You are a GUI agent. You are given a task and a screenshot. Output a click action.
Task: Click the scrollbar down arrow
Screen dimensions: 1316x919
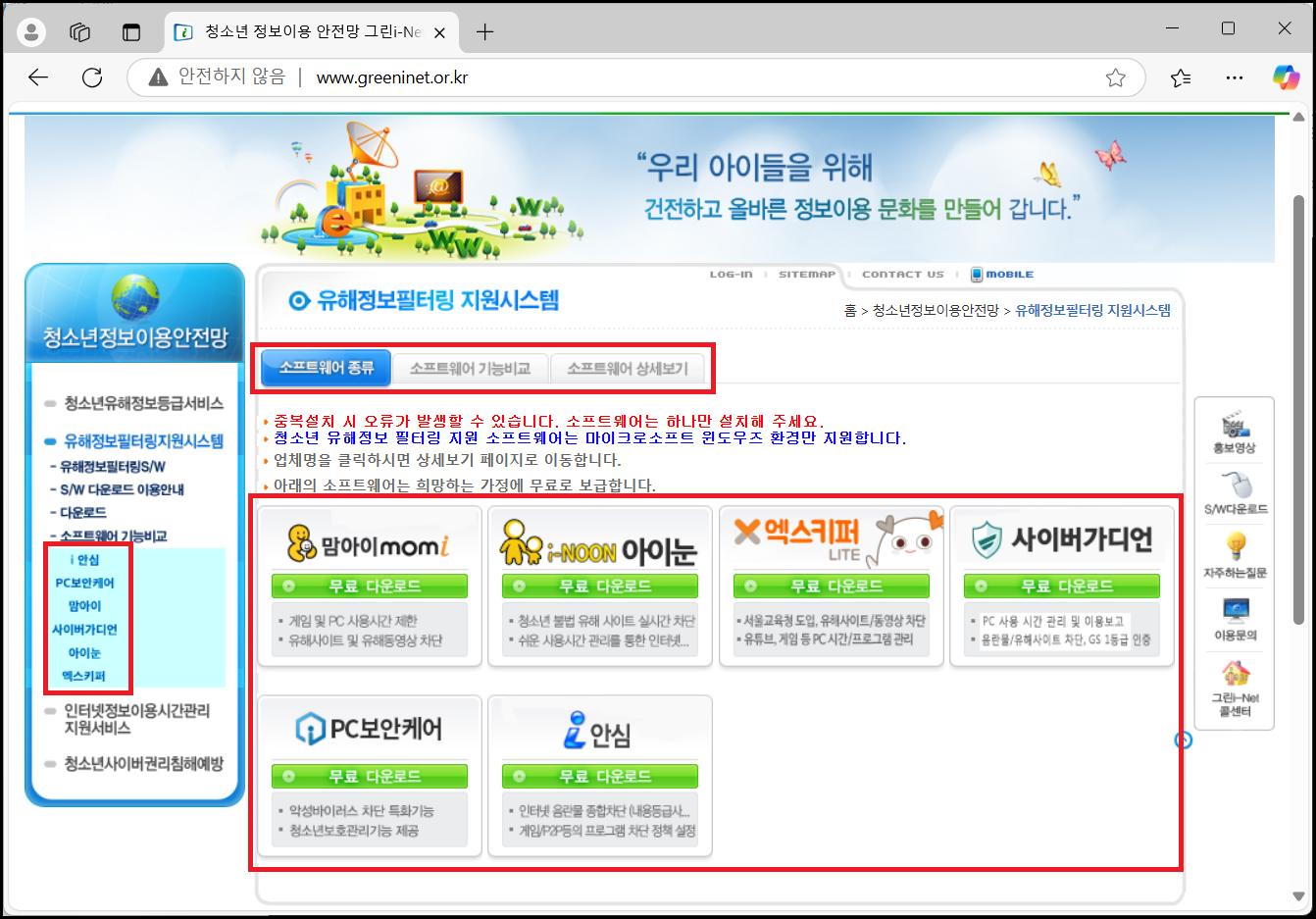[x=1299, y=895]
